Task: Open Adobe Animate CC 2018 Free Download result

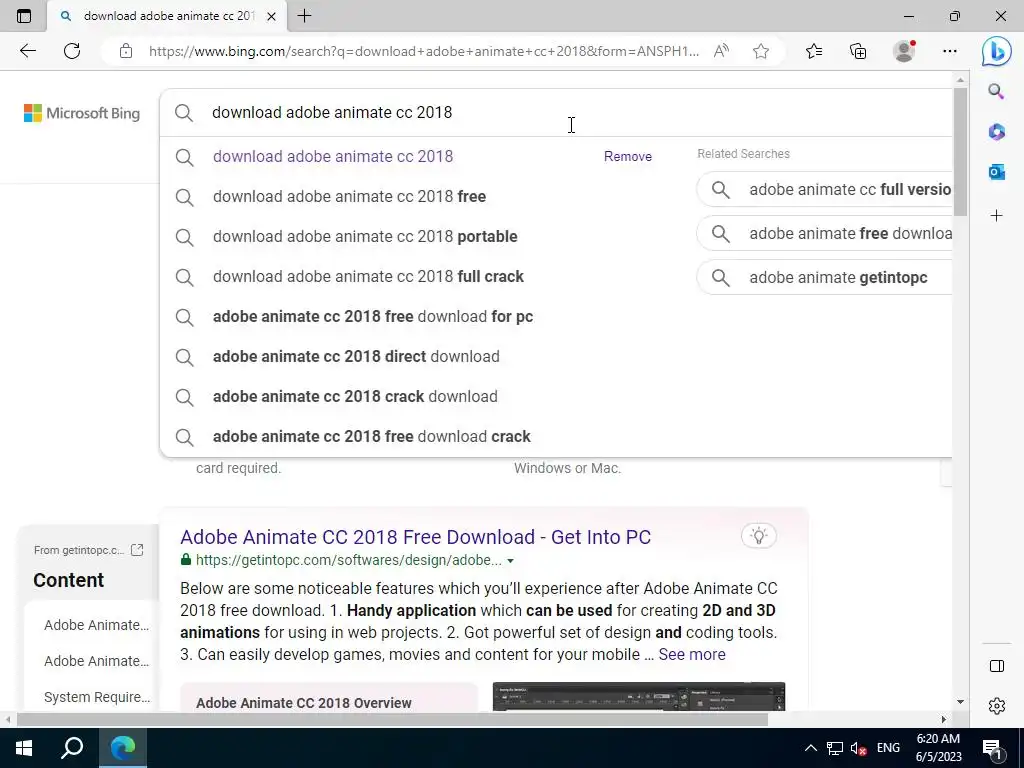Action: pos(415,537)
